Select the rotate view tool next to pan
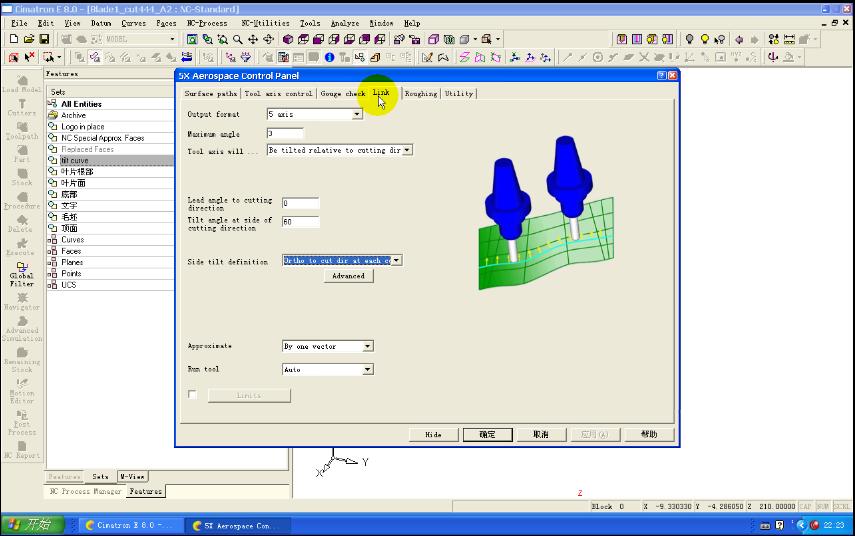Screen dimensions: 855x536 point(268,39)
